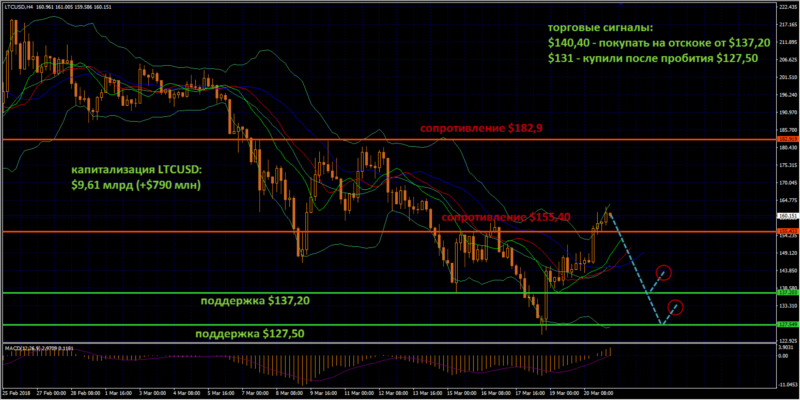Click the 133.310 price axis value
This screenshot has width=800, height=400.
tap(786, 306)
